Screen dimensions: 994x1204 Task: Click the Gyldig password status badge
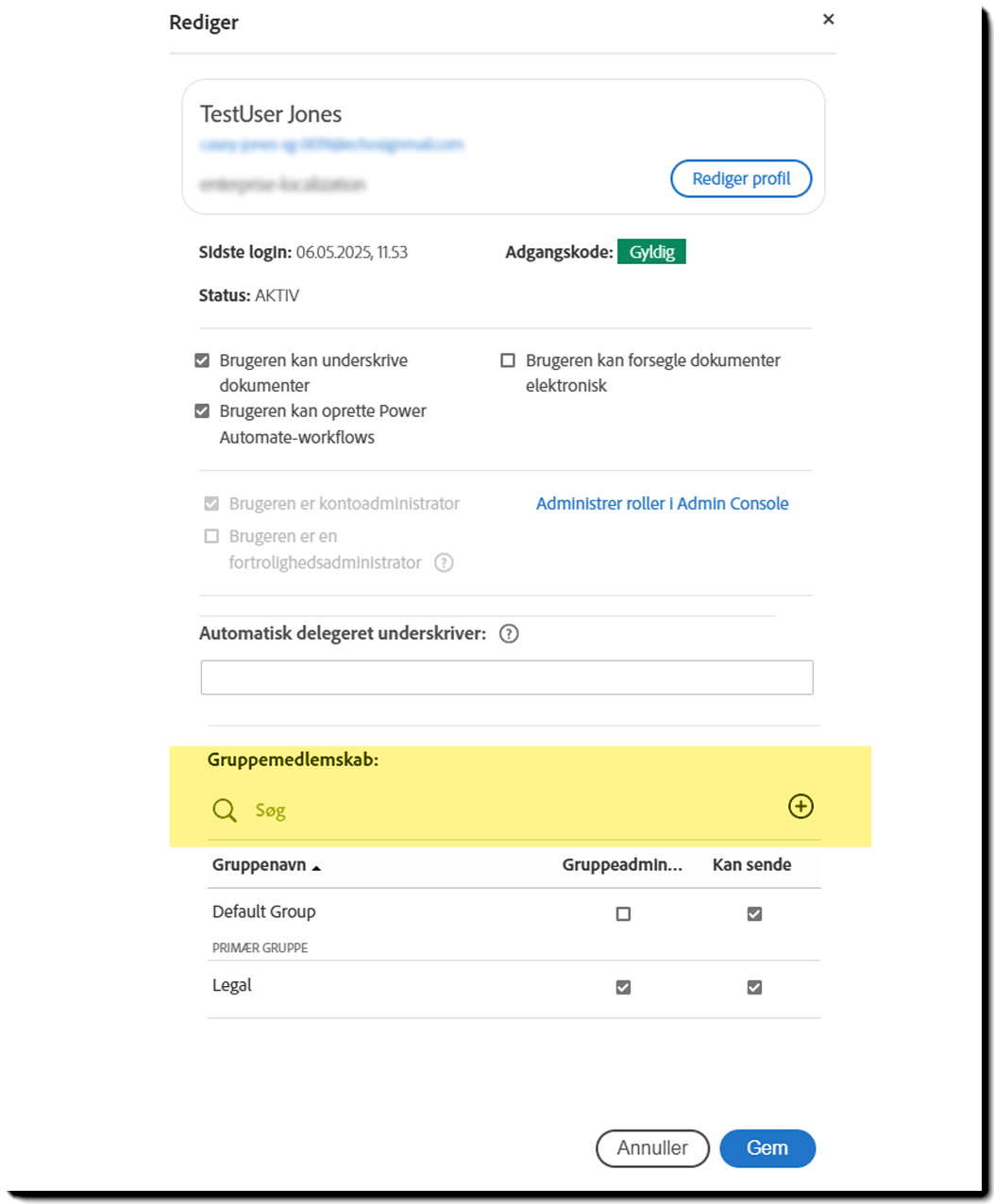pyautogui.click(x=651, y=252)
